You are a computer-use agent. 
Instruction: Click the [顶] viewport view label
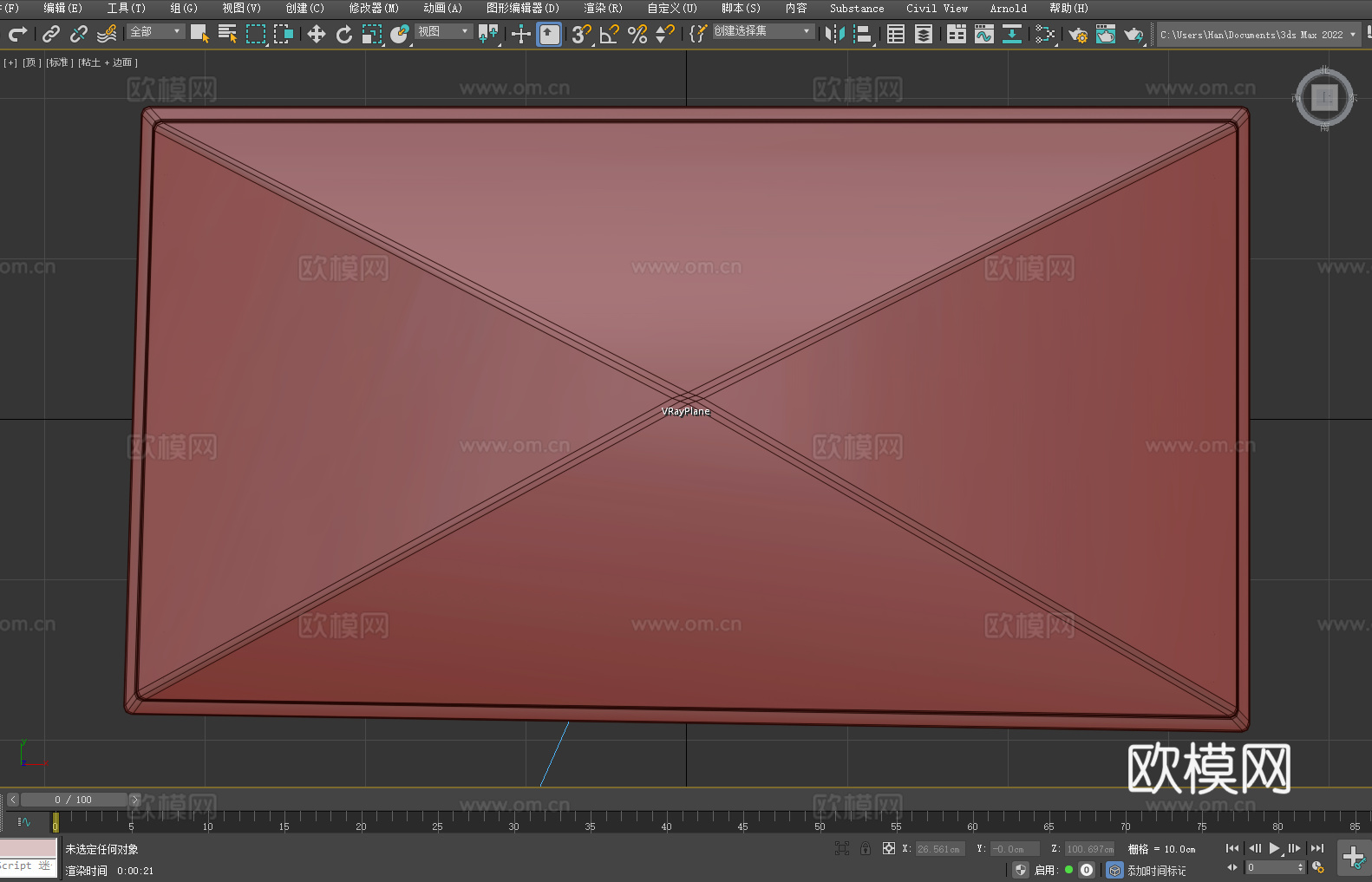tap(31, 62)
